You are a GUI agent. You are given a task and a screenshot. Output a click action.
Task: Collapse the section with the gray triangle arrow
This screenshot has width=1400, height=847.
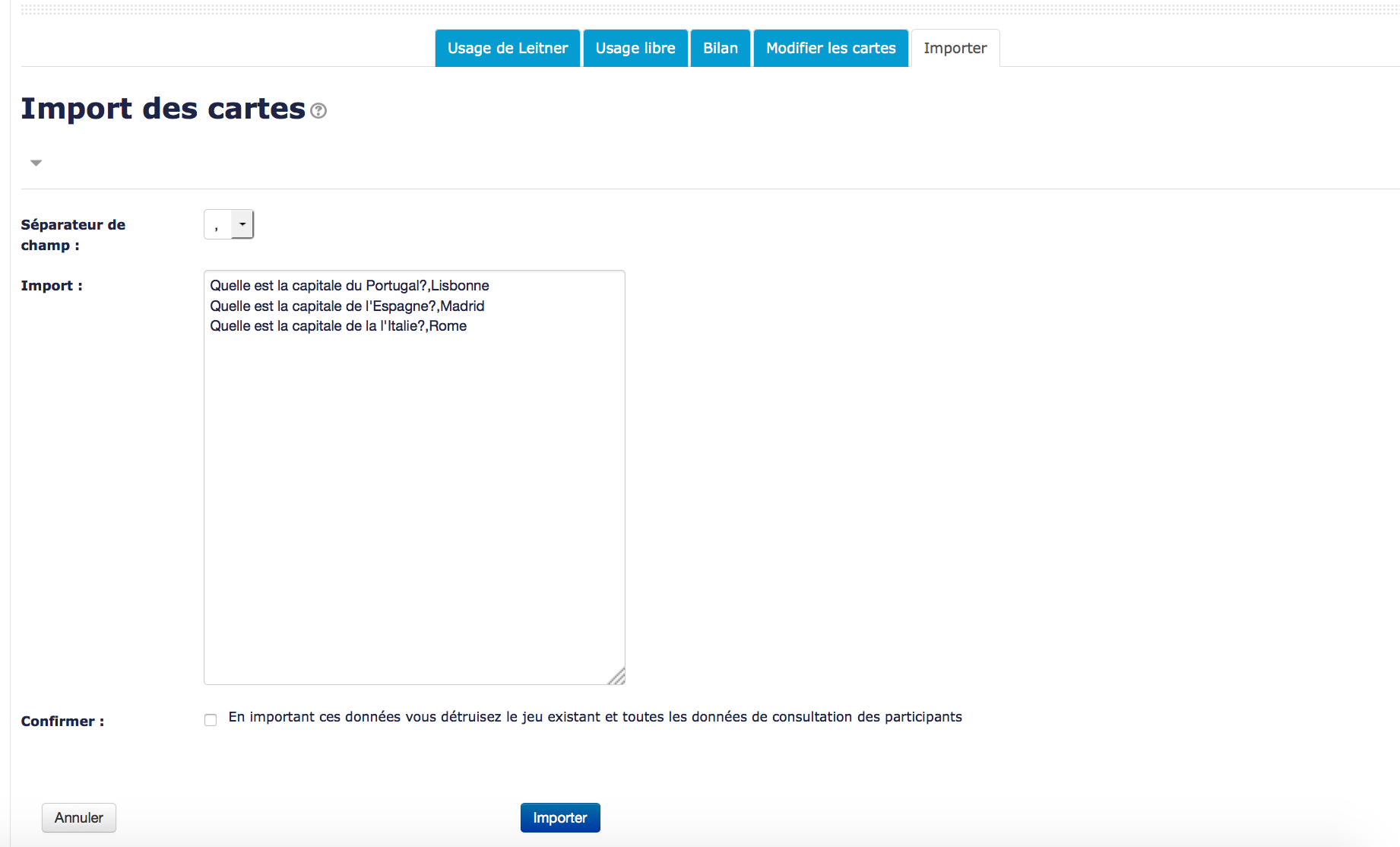pyautogui.click(x=36, y=163)
